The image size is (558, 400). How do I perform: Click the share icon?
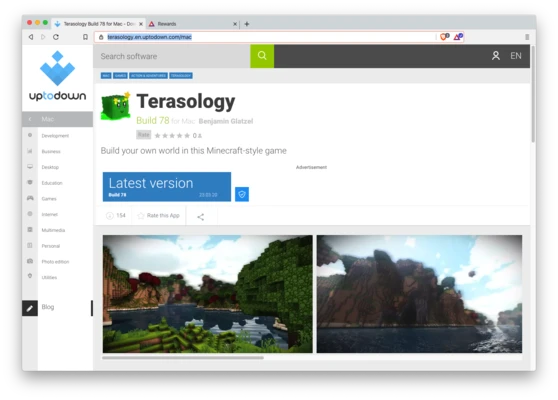201,217
